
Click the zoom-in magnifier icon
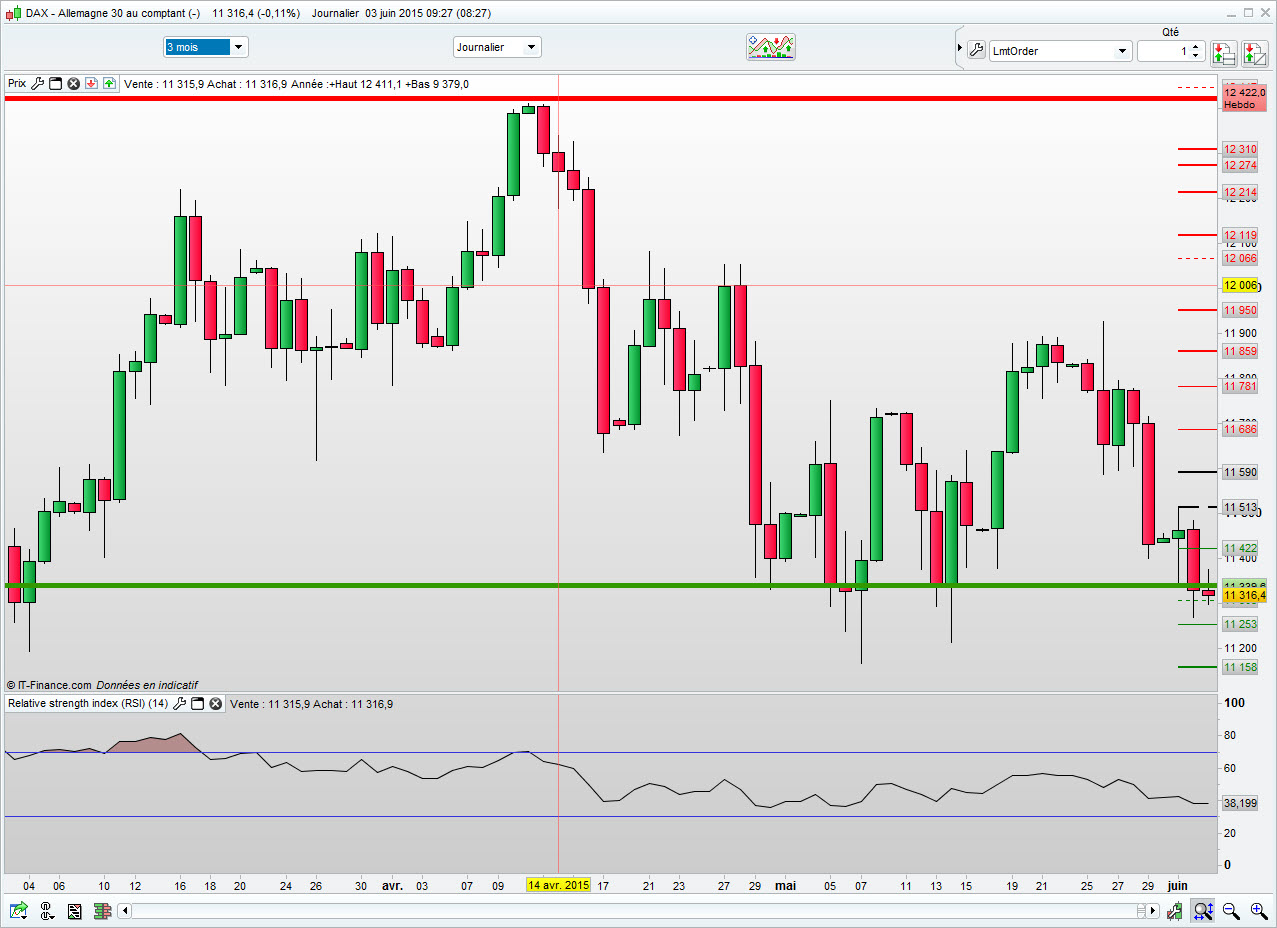tap(1259, 911)
